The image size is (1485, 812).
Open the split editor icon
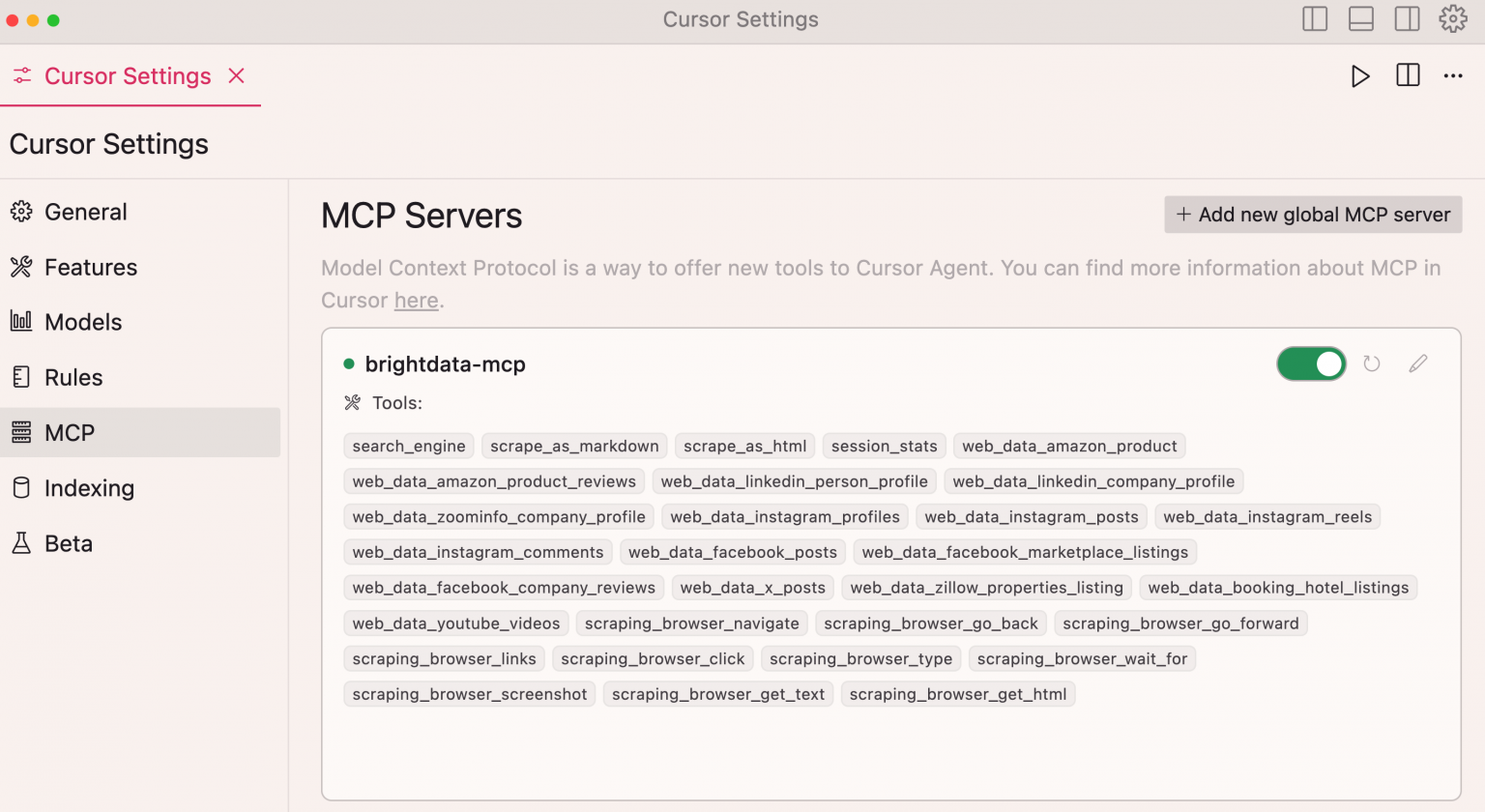point(1407,75)
